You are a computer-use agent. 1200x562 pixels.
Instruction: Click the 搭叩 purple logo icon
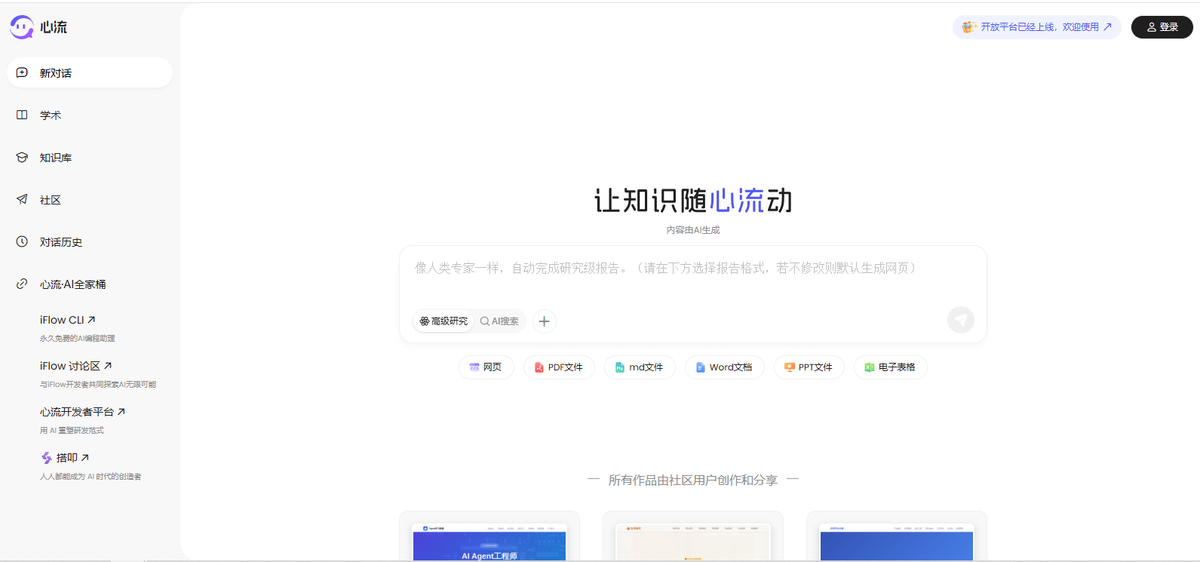[x=46, y=458]
